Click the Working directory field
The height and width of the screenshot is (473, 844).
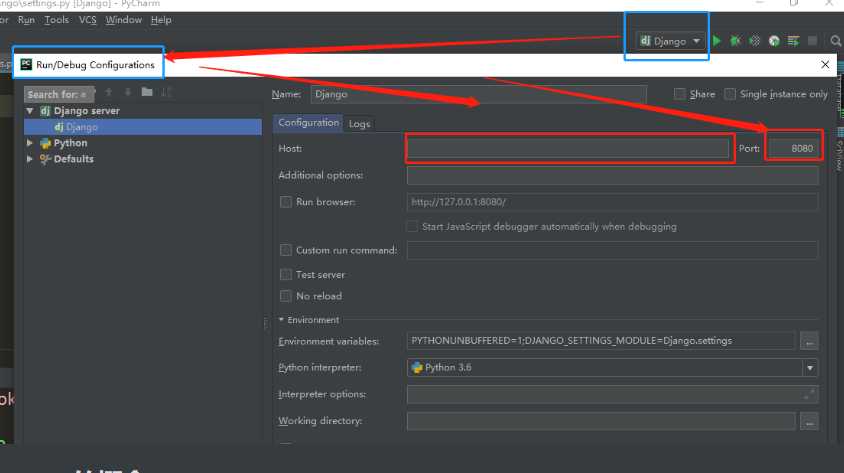tap(601, 421)
